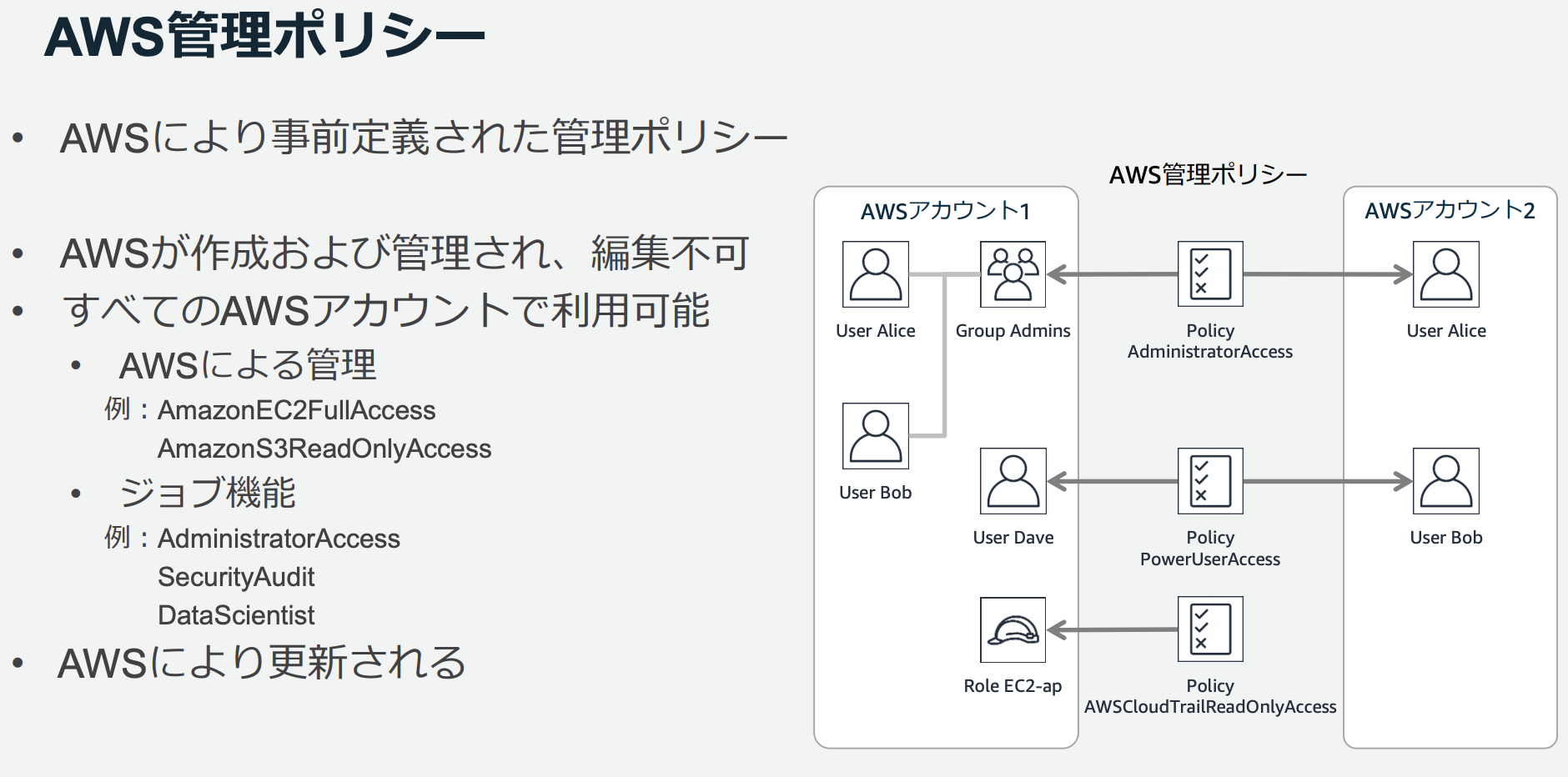Click the User Bob icon in AWSアカウント1
Viewport: 1568px width, 777px height.
pyautogui.click(x=875, y=436)
